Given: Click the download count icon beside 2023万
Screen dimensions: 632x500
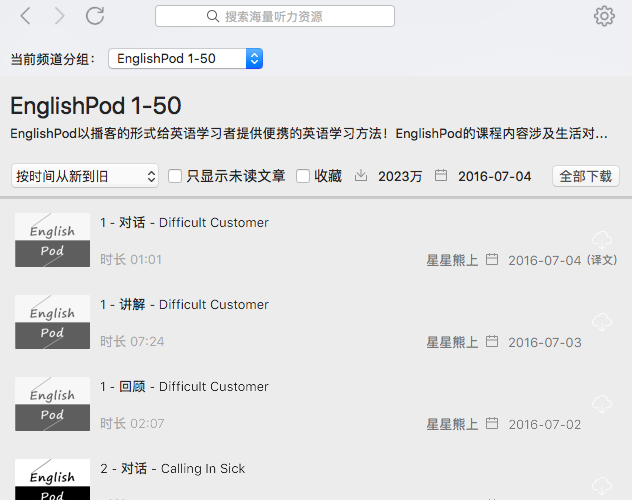Looking at the screenshot, I should [361, 175].
